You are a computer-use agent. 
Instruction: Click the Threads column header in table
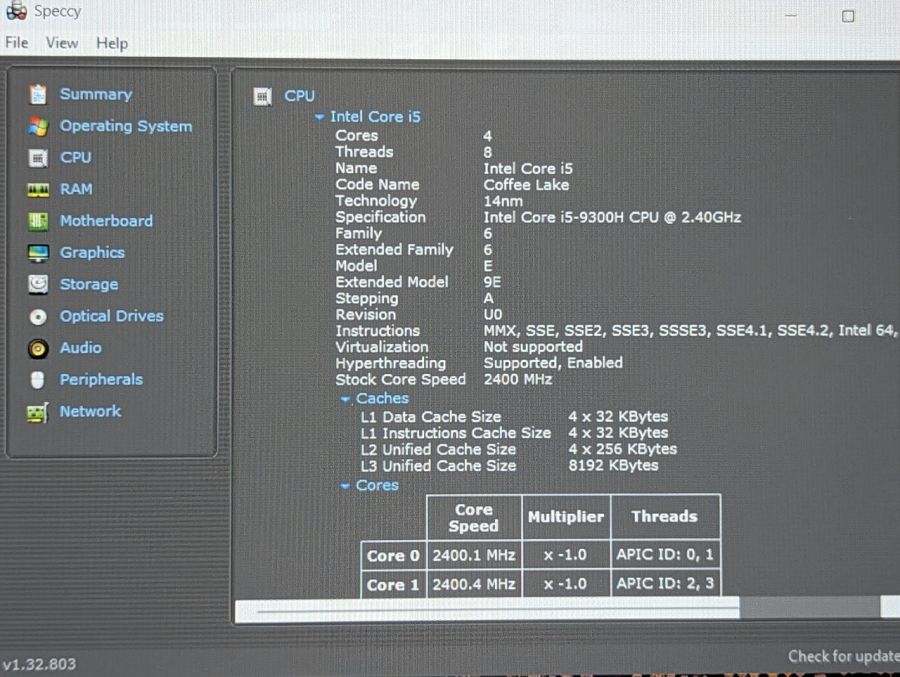point(665,516)
